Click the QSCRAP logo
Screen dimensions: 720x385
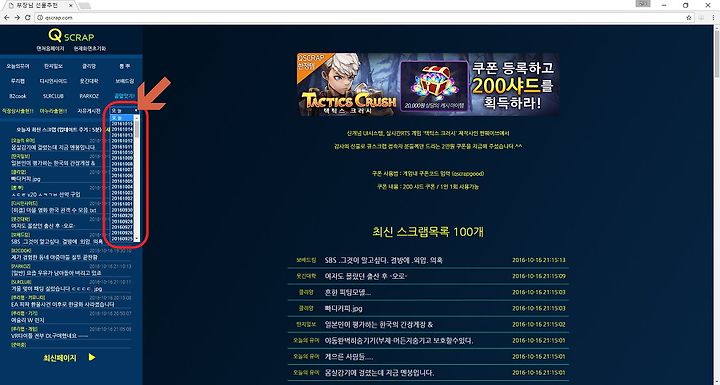(71, 36)
